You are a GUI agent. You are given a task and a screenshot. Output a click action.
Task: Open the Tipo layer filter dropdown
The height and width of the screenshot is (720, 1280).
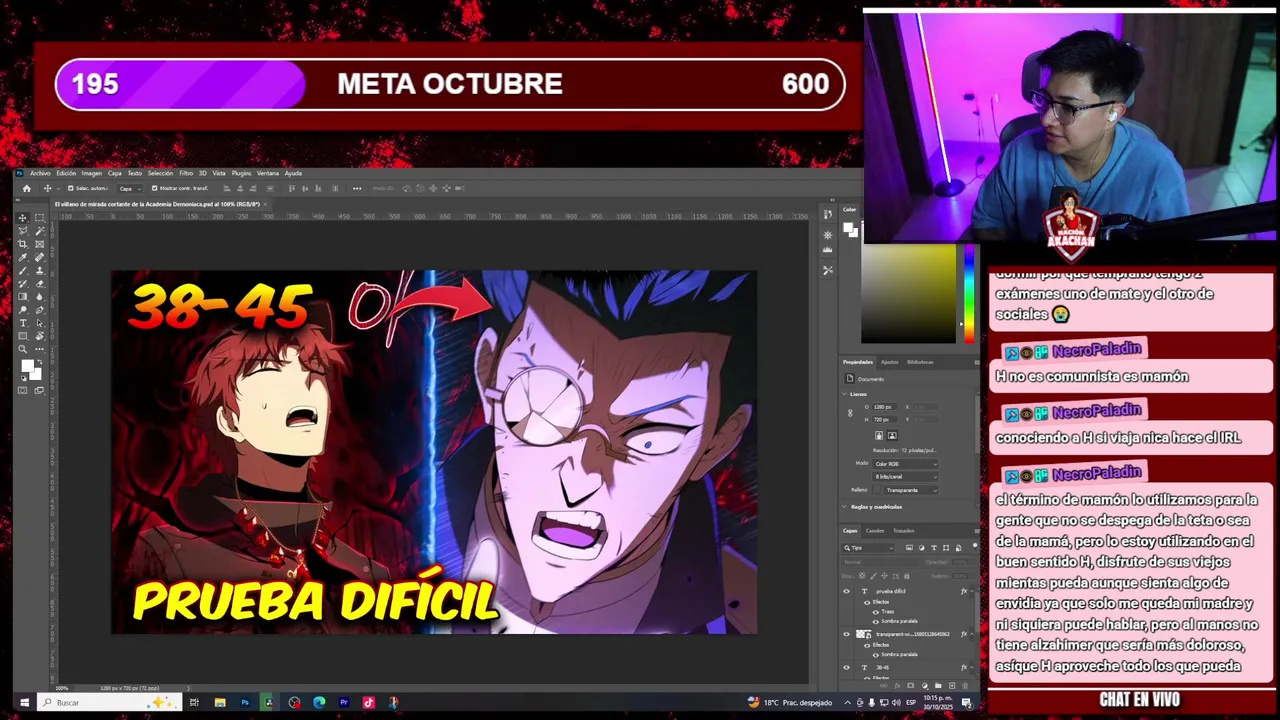pos(868,547)
